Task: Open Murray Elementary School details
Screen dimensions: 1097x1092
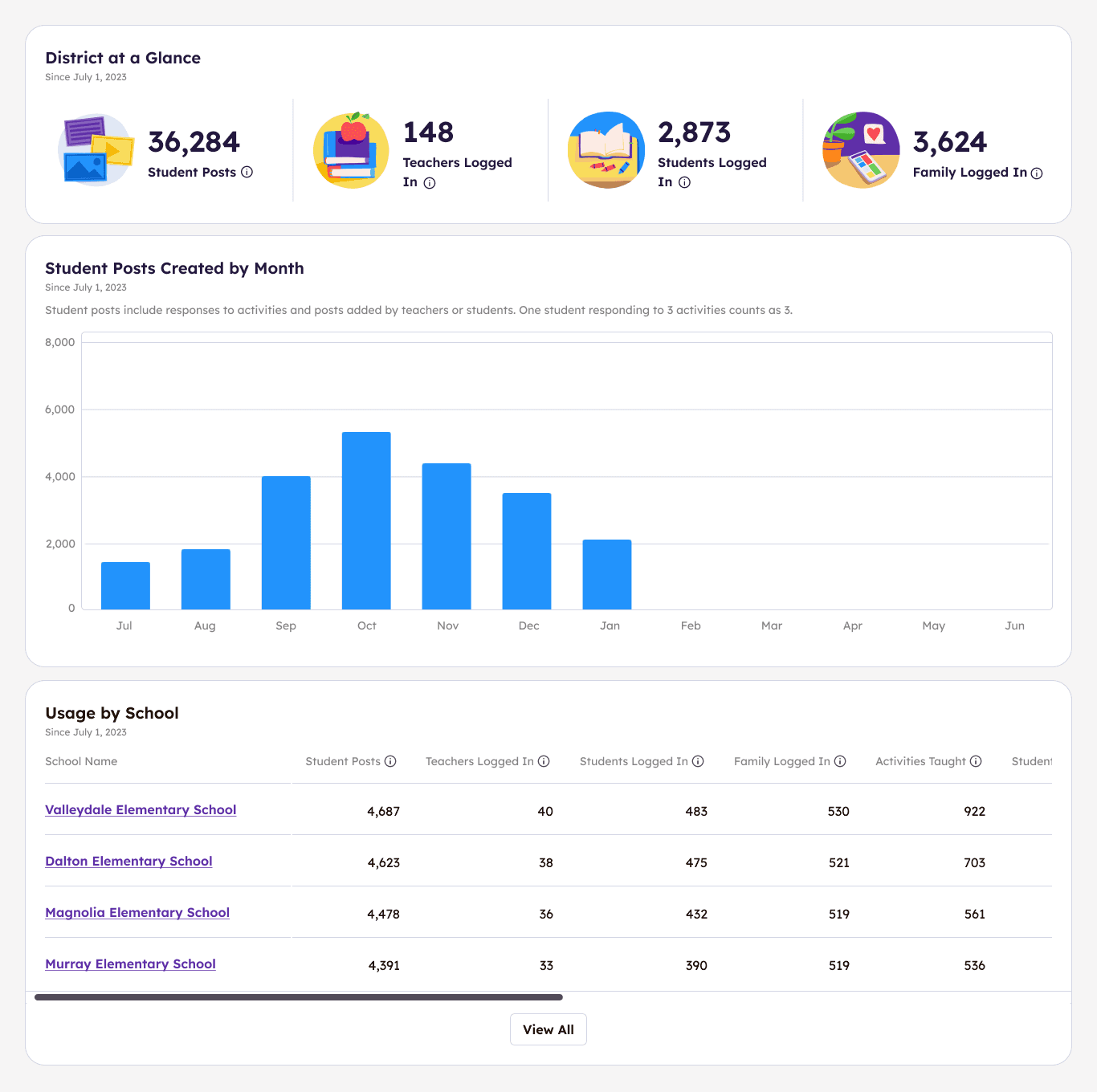Action: 130,964
